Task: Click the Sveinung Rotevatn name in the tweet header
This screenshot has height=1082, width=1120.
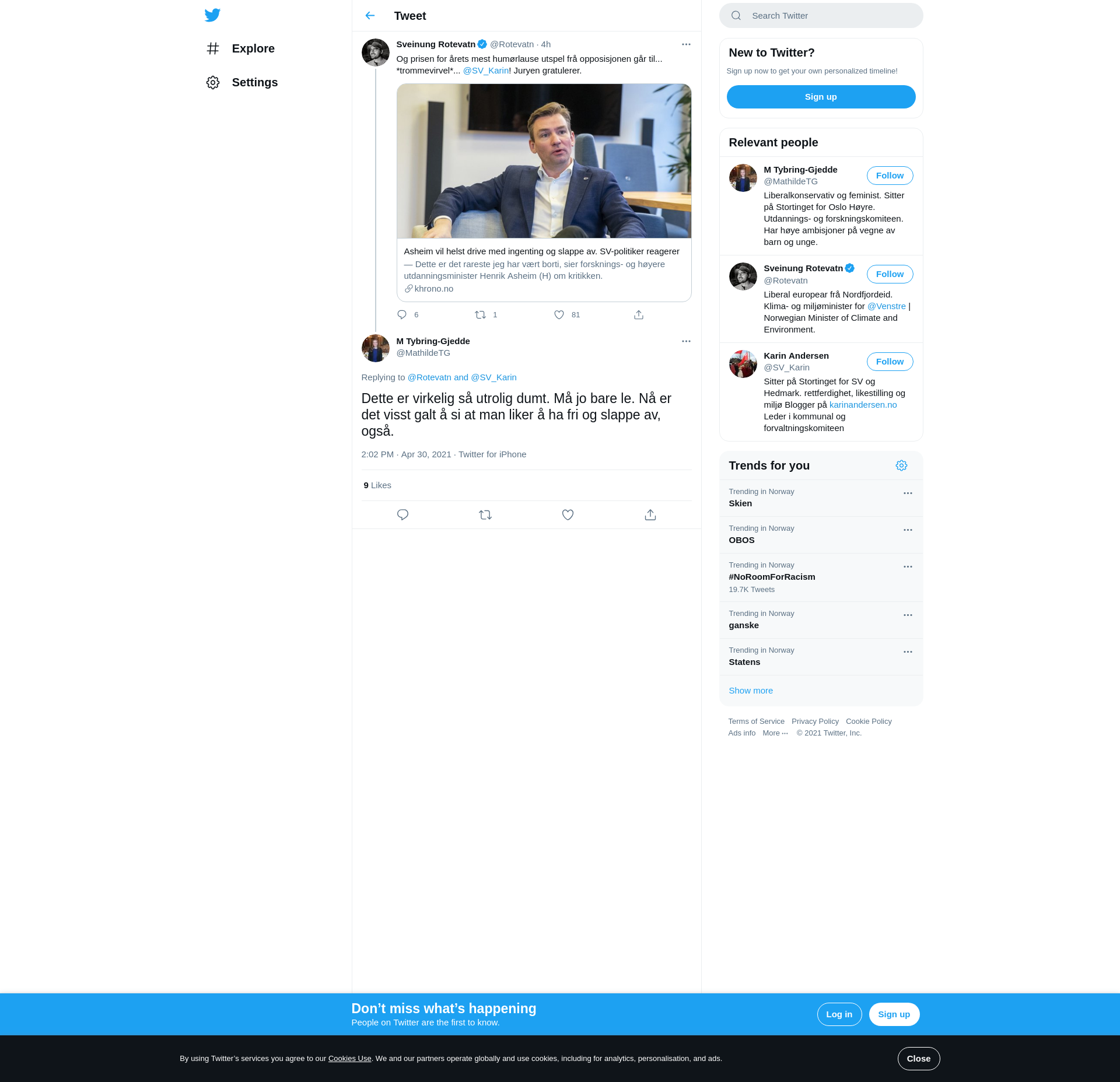Action: 436,44
